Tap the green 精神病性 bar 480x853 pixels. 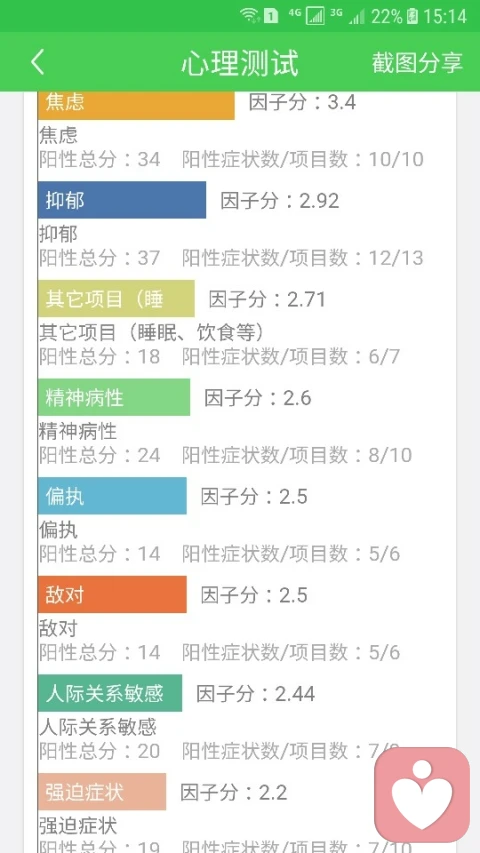click(x=114, y=397)
